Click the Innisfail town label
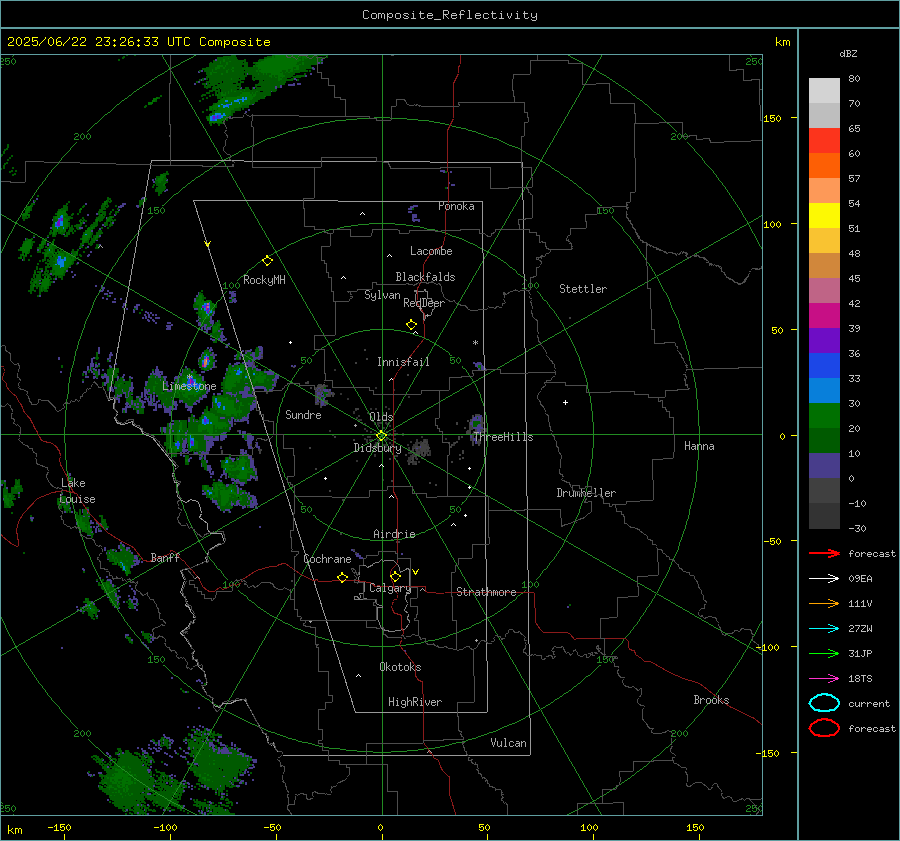The width and height of the screenshot is (900, 841). coord(403,362)
